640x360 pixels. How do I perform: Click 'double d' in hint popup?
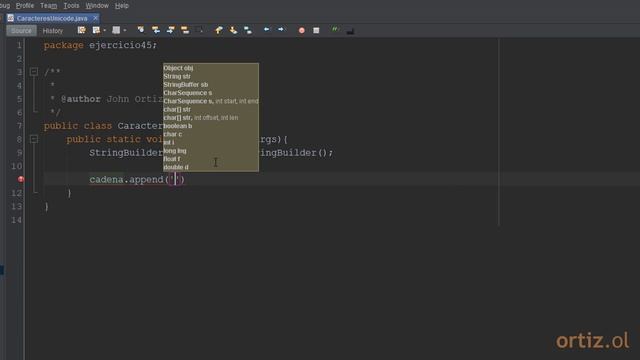point(176,167)
